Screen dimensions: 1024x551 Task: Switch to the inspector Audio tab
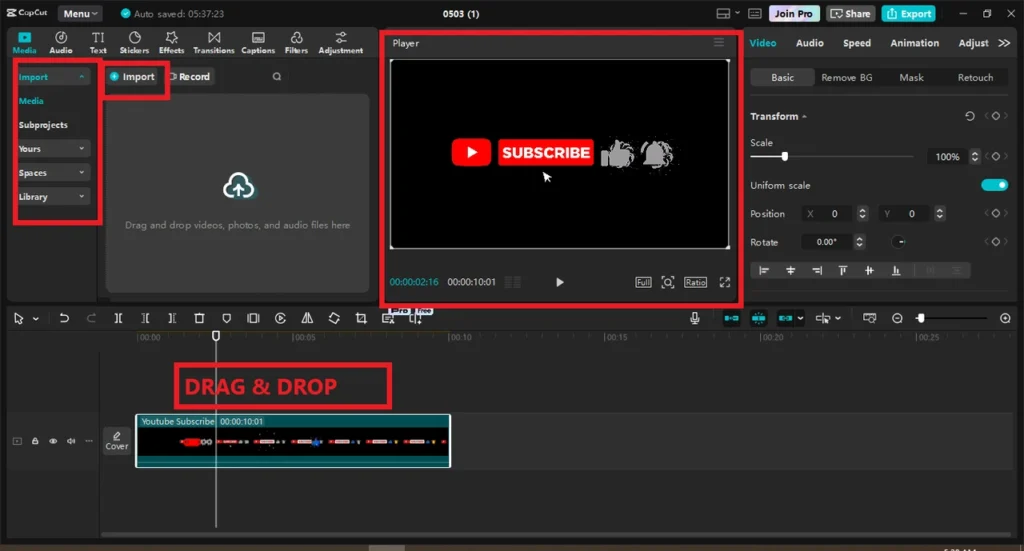tap(809, 43)
